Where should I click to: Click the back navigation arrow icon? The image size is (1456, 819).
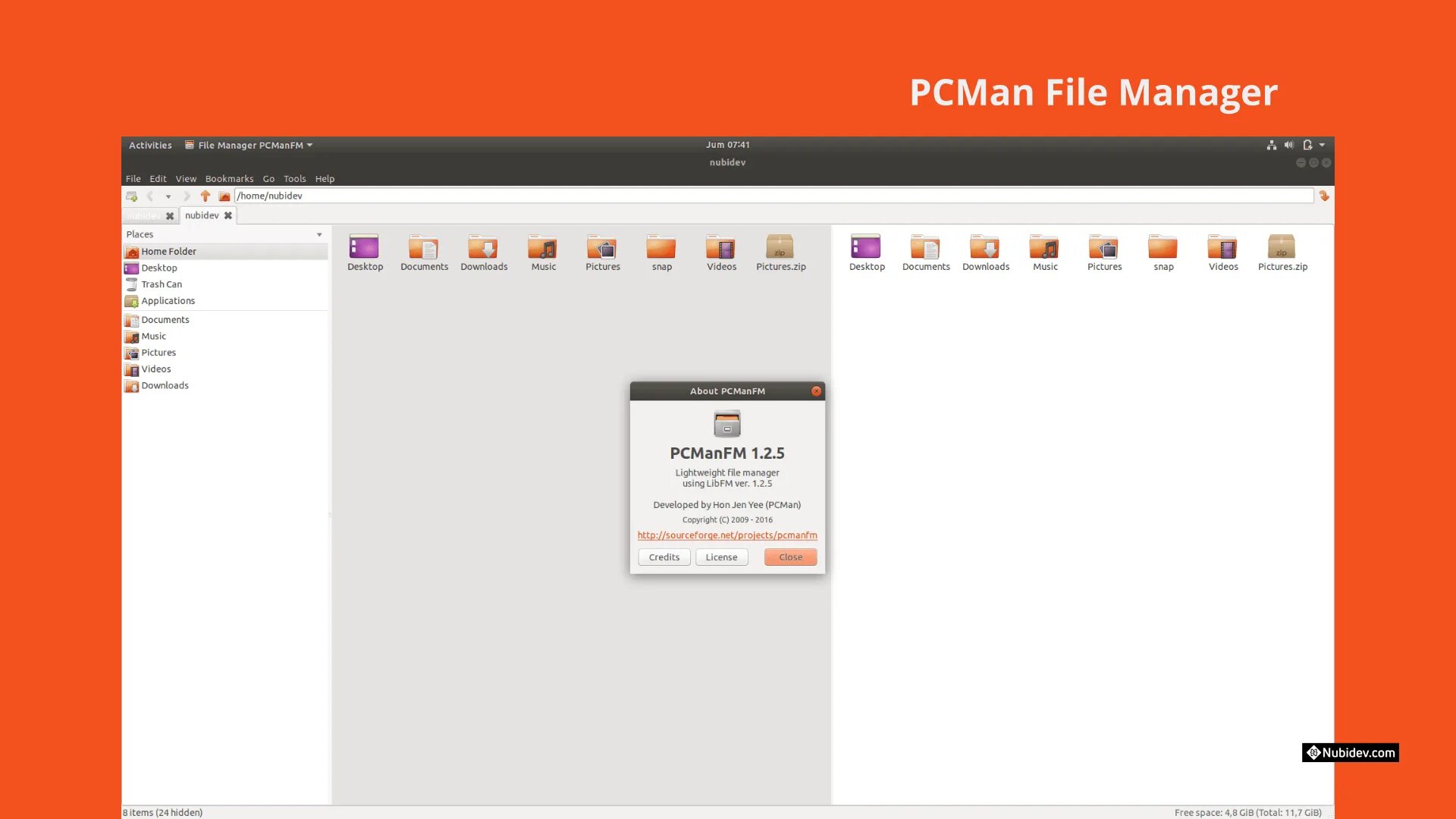pyautogui.click(x=150, y=195)
